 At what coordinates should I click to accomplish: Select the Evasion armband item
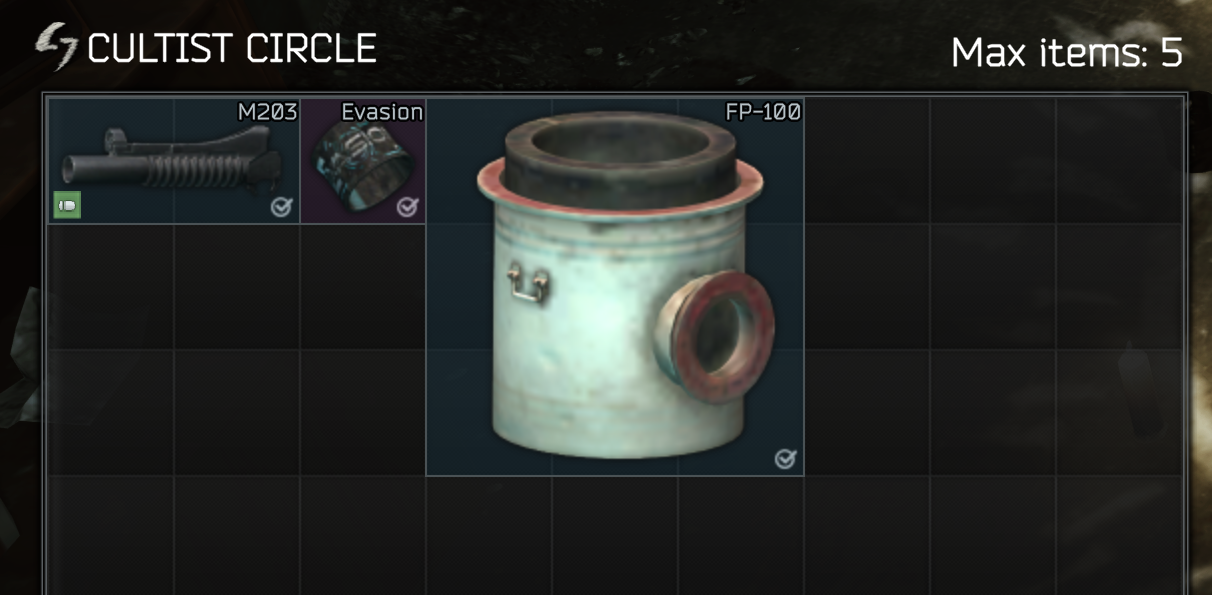click(x=363, y=161)
